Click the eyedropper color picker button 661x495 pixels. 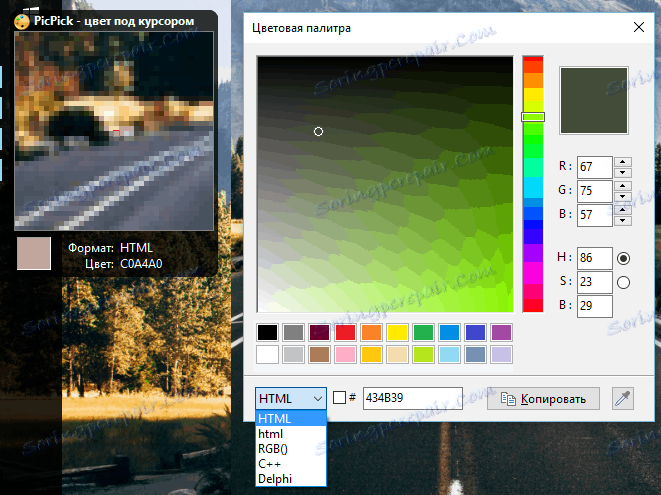coord(623,398)
